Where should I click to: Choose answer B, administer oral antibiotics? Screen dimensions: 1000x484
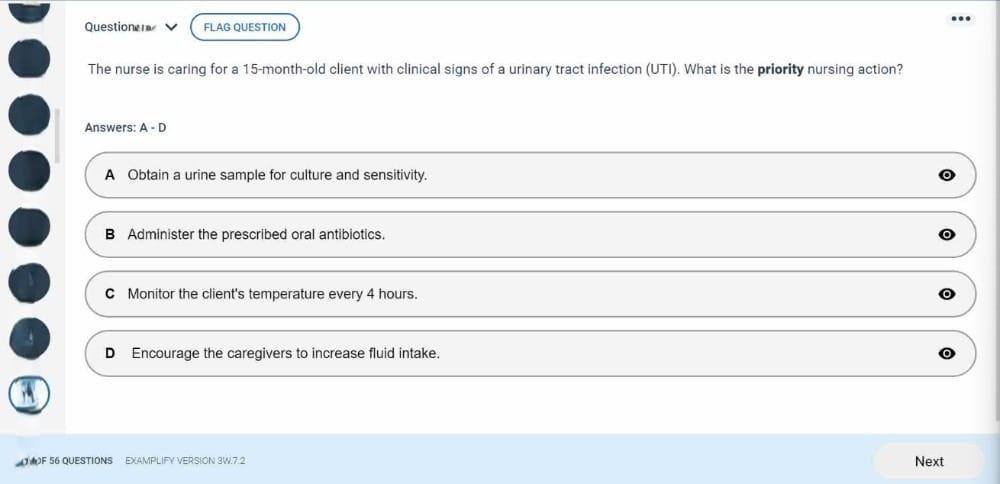[256, 234]
